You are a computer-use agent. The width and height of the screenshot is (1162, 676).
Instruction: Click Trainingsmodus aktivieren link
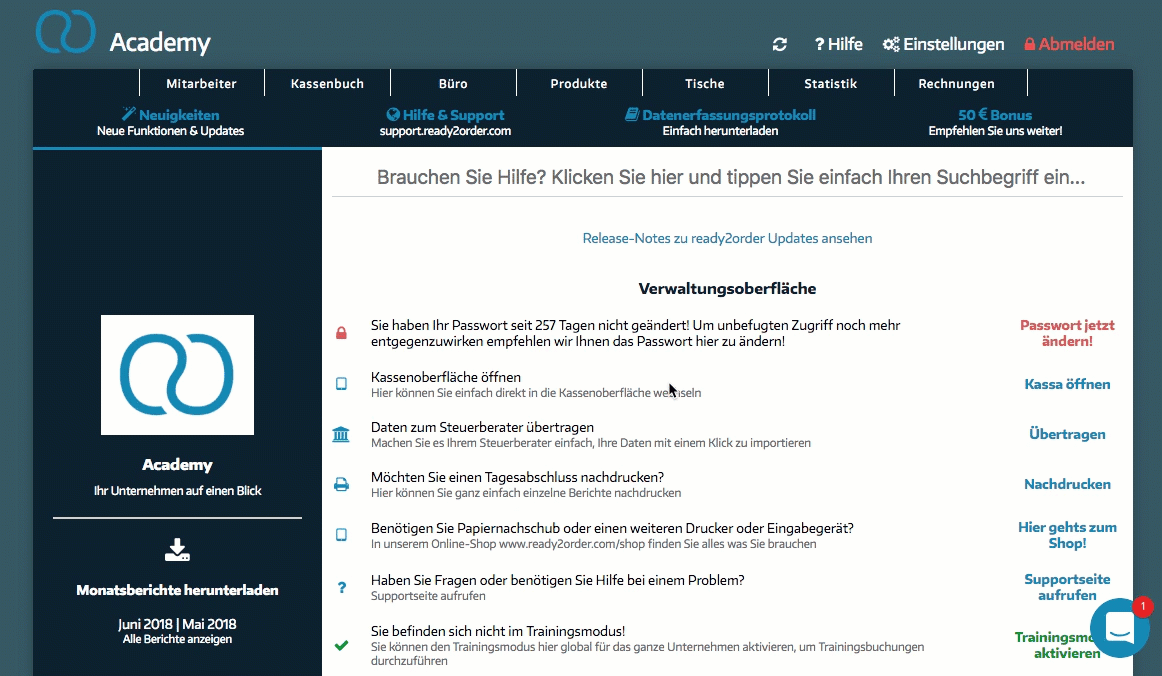tap(1058, 645)
